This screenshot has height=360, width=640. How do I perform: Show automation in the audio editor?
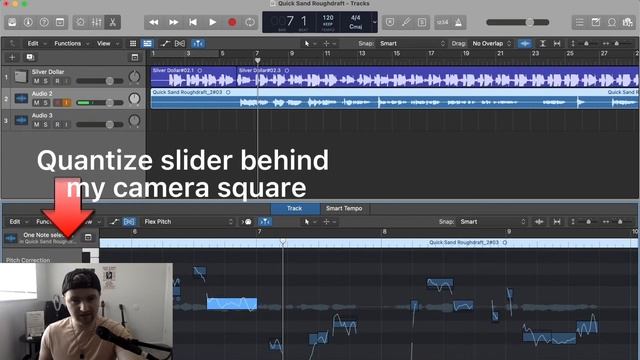tap(115, 222)
